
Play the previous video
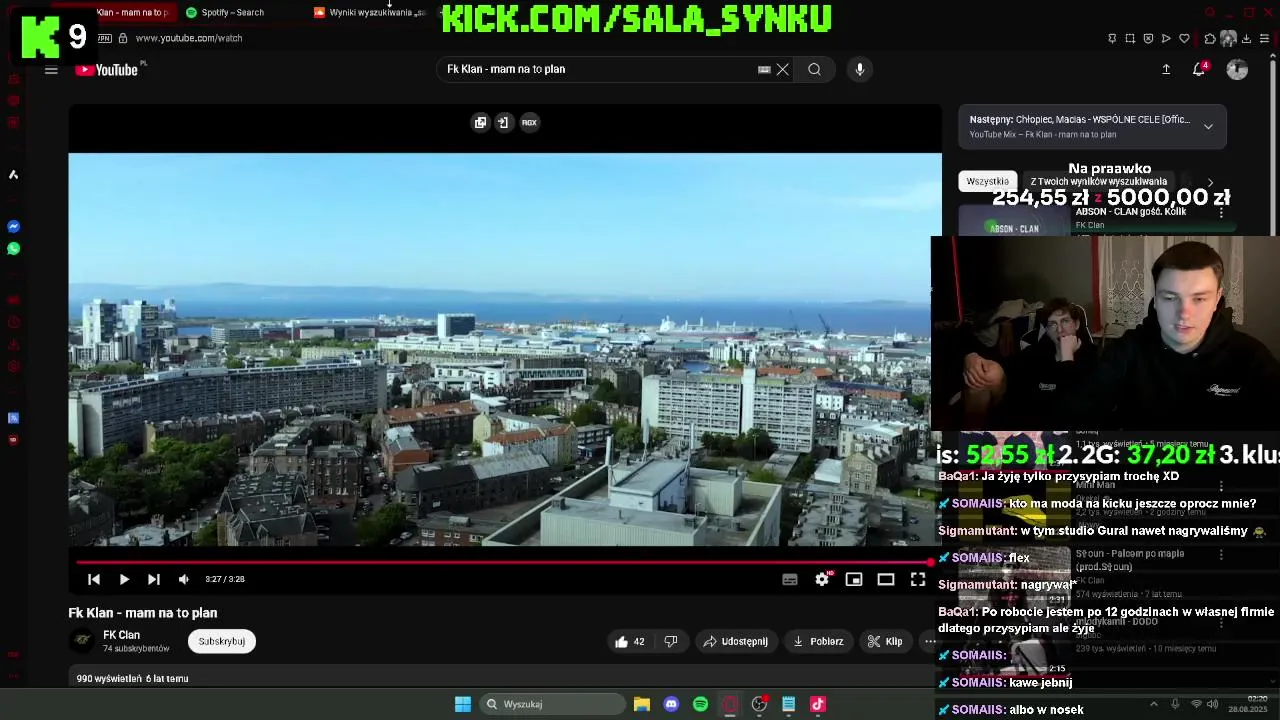[94, 579]
